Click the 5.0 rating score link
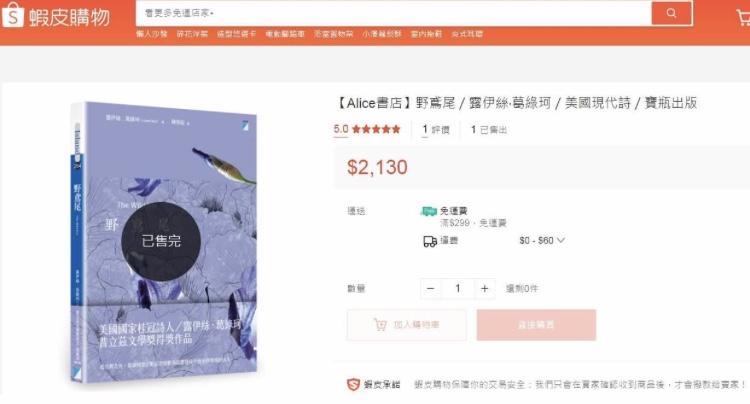750x404 pixels. tap(341, 129)
